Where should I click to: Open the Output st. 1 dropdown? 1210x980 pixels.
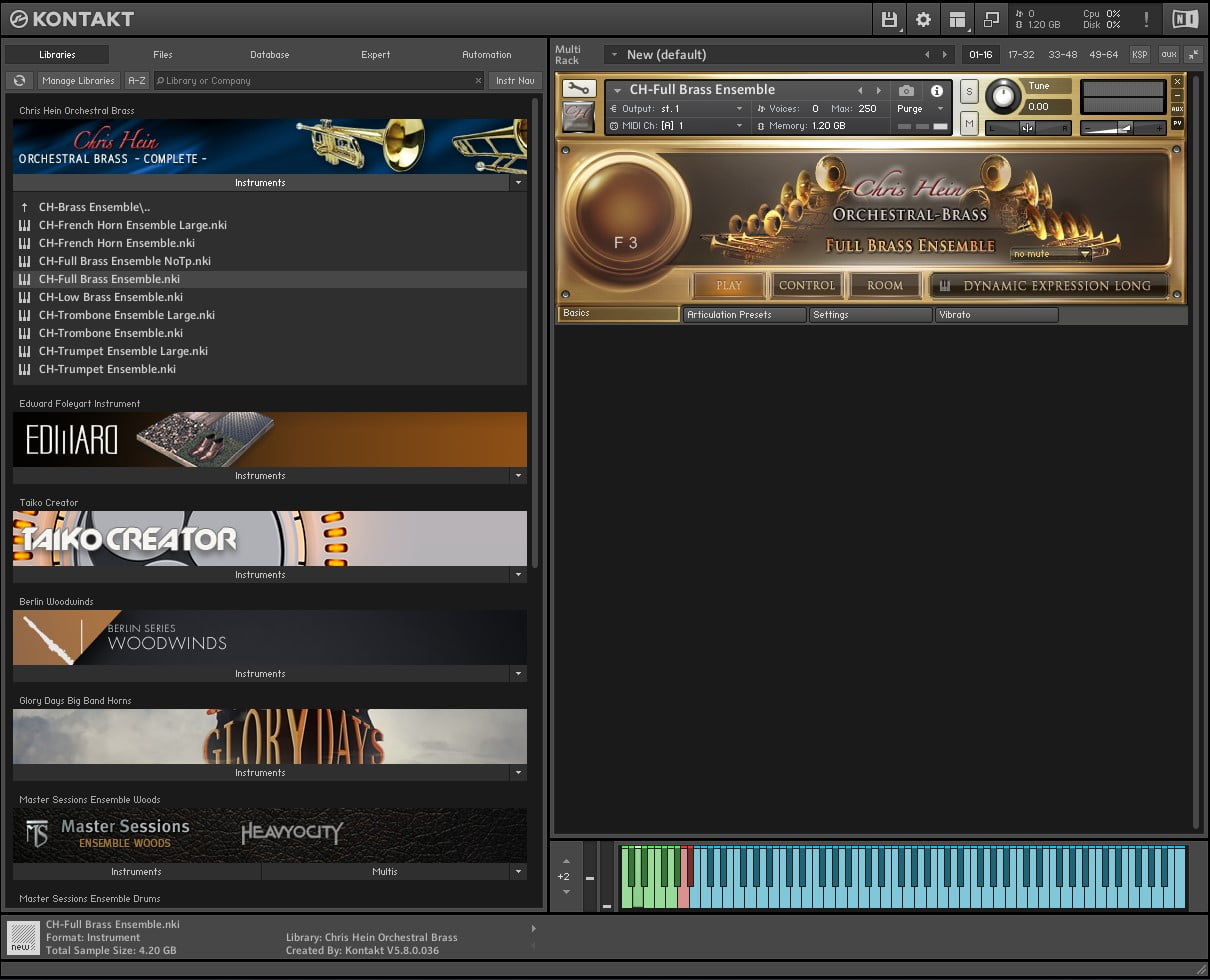point(677,109)
